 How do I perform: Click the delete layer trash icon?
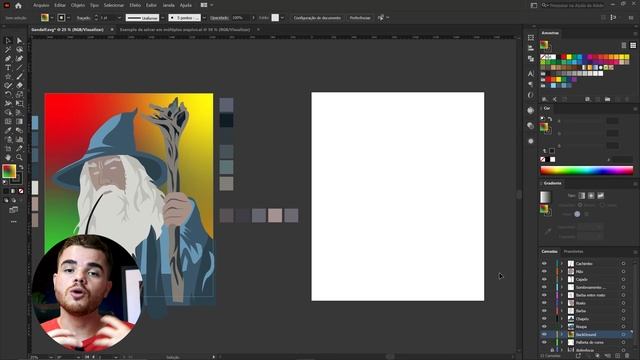tap(627, 356)
